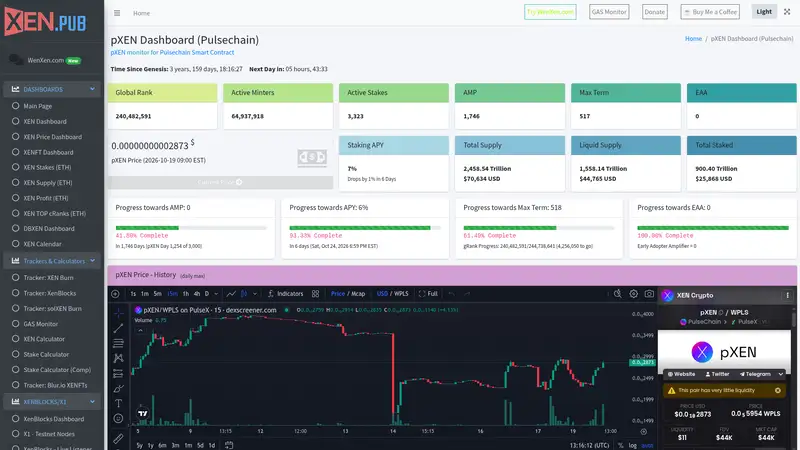Viewport: 800px width, 450px height.
Task: Toggle percent scale on chart
Action: [x=620, y=445]
